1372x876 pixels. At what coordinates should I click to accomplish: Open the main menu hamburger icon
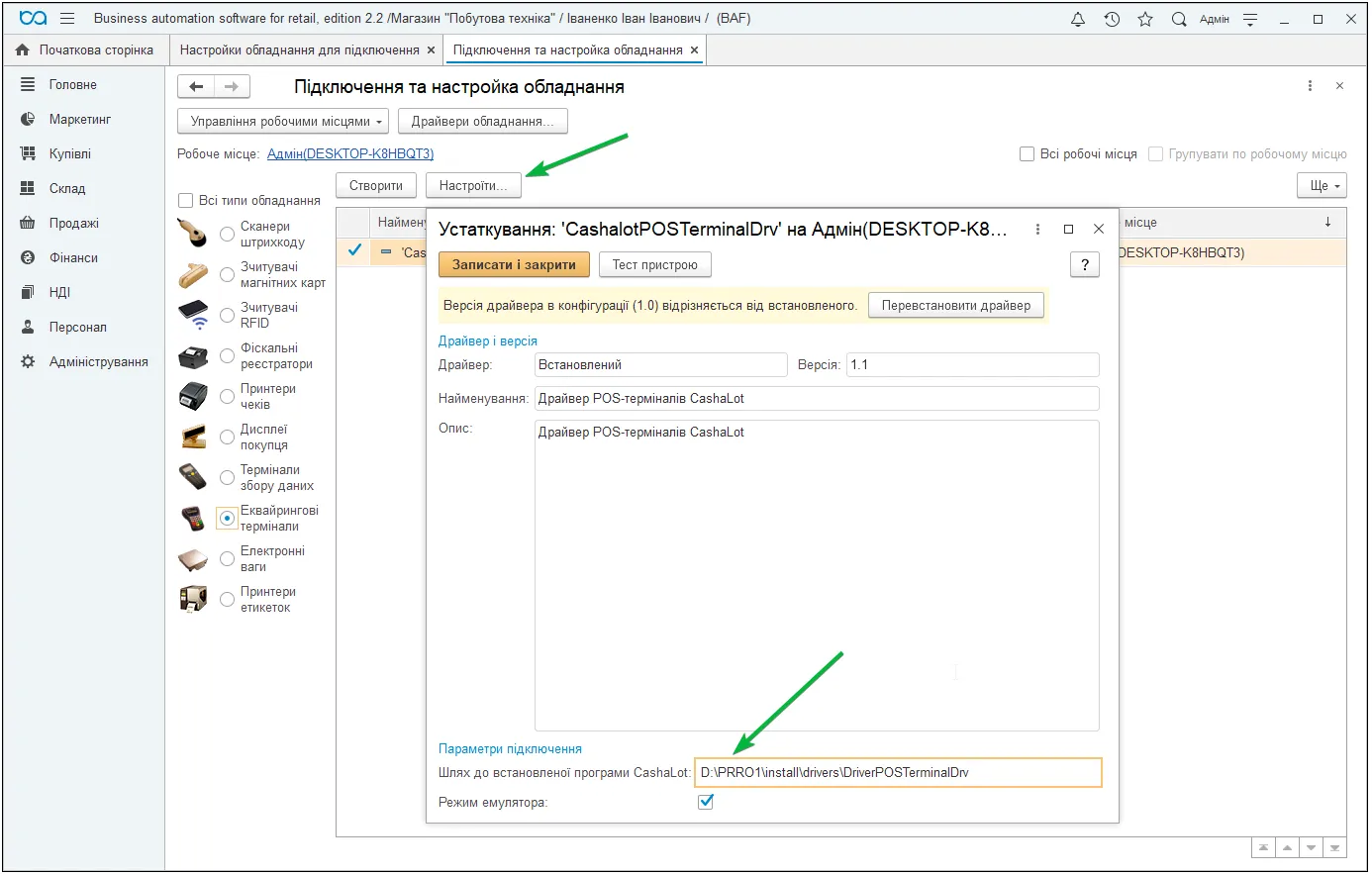(67, 18)
